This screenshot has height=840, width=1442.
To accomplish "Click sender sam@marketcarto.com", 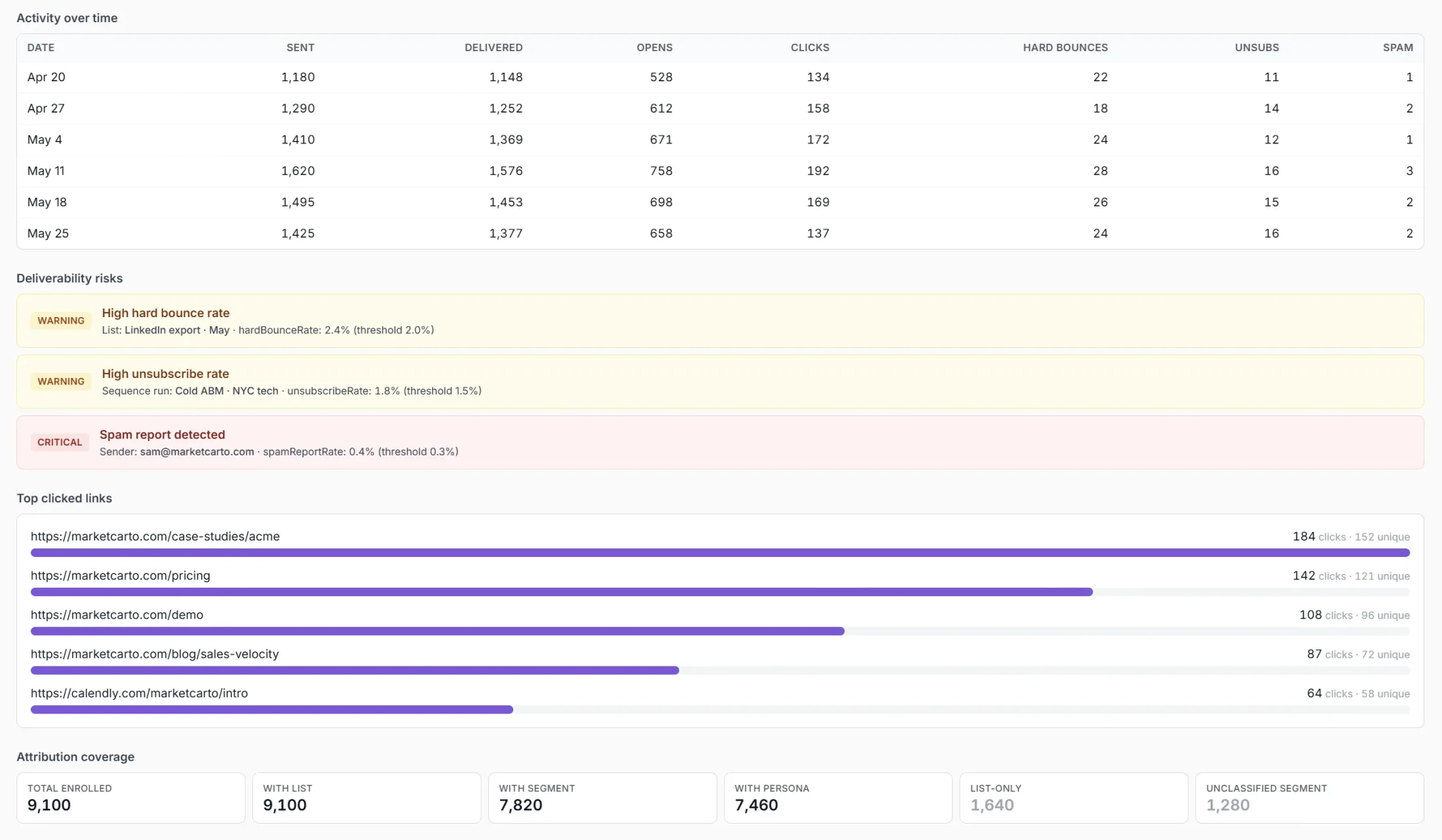I will pos(197,452).
